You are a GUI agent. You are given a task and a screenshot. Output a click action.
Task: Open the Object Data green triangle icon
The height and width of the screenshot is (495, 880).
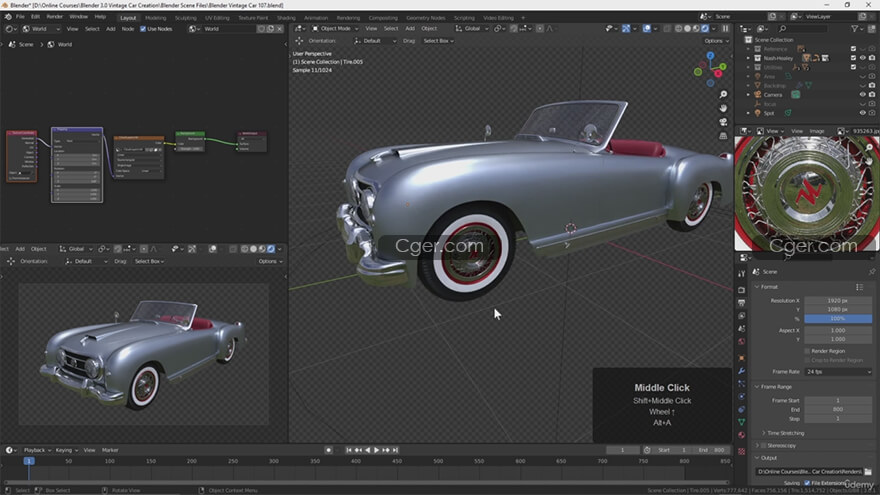(741, 422)
